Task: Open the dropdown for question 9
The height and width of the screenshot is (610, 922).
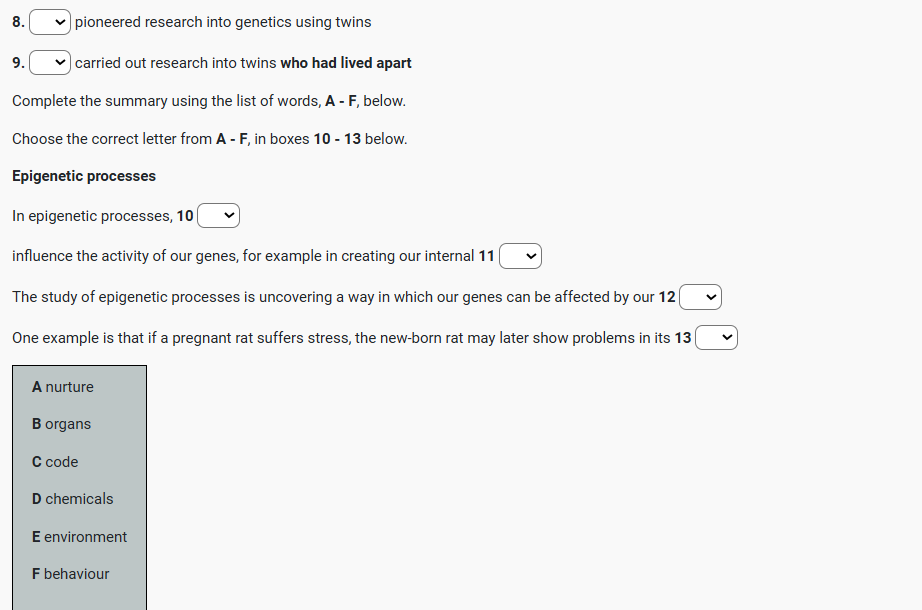Action: [50, 63]
